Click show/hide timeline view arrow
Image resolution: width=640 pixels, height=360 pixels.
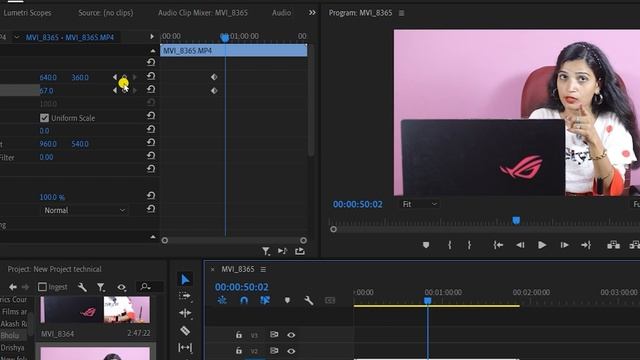(152, 37)
